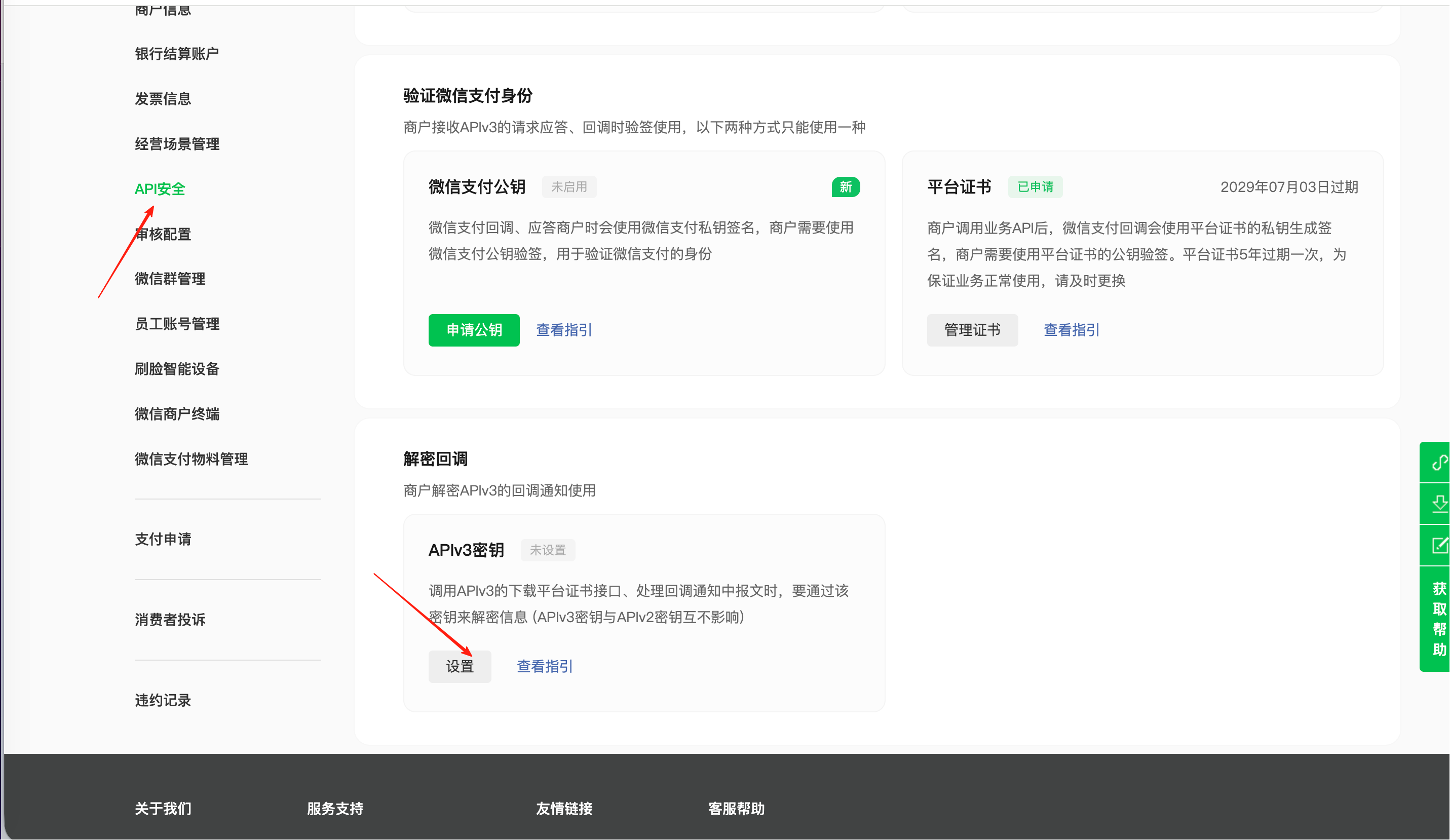Click the 未启用 status tag
The width and height of the screenshot is (1450, 840).
click(x=569, y=187)
